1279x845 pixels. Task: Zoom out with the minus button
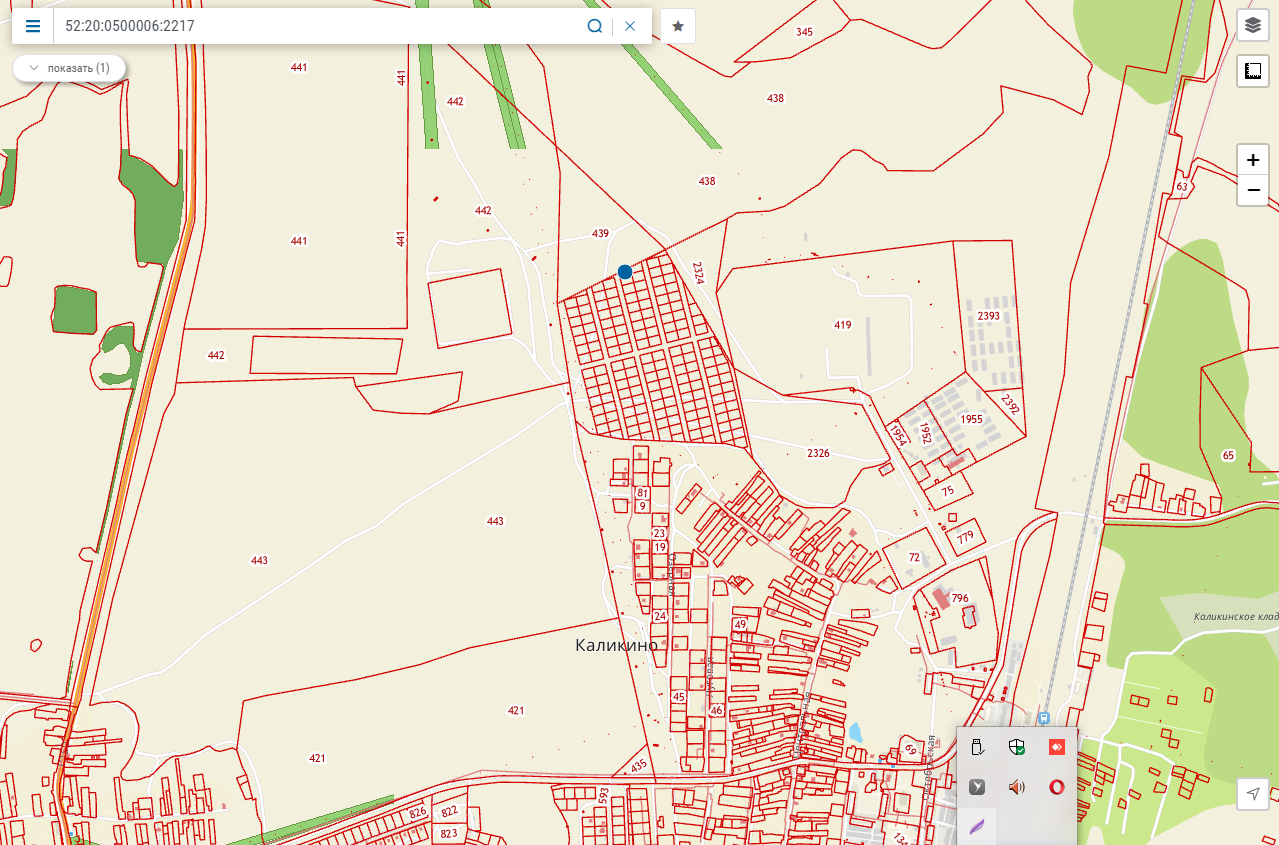1253,190
